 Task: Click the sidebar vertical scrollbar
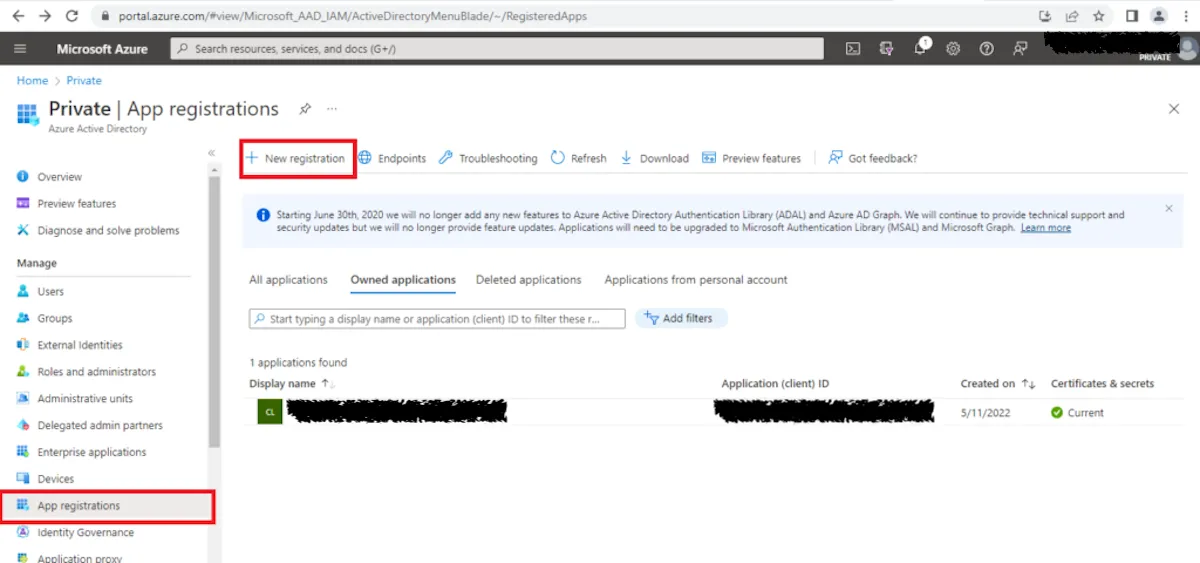click(214, 310)
